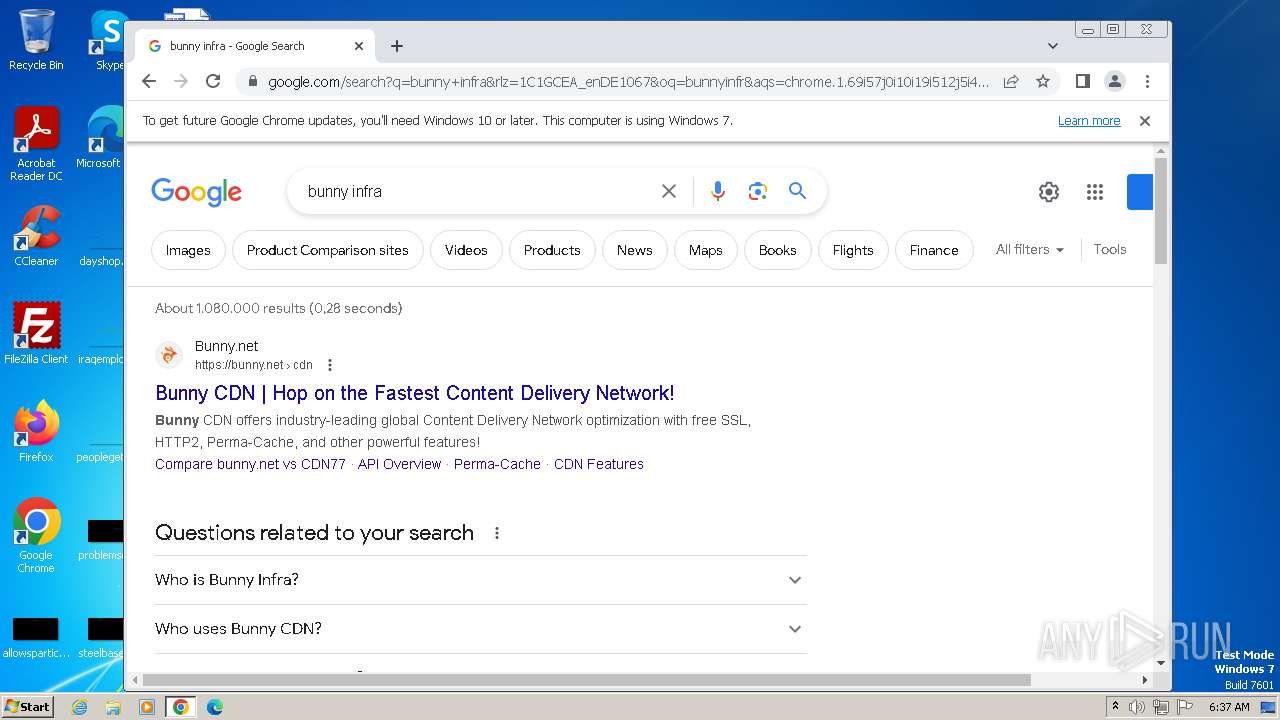Click the Chrome back arrow
Viewport: 1280px width, 720px height.
(x=149, y=81)
